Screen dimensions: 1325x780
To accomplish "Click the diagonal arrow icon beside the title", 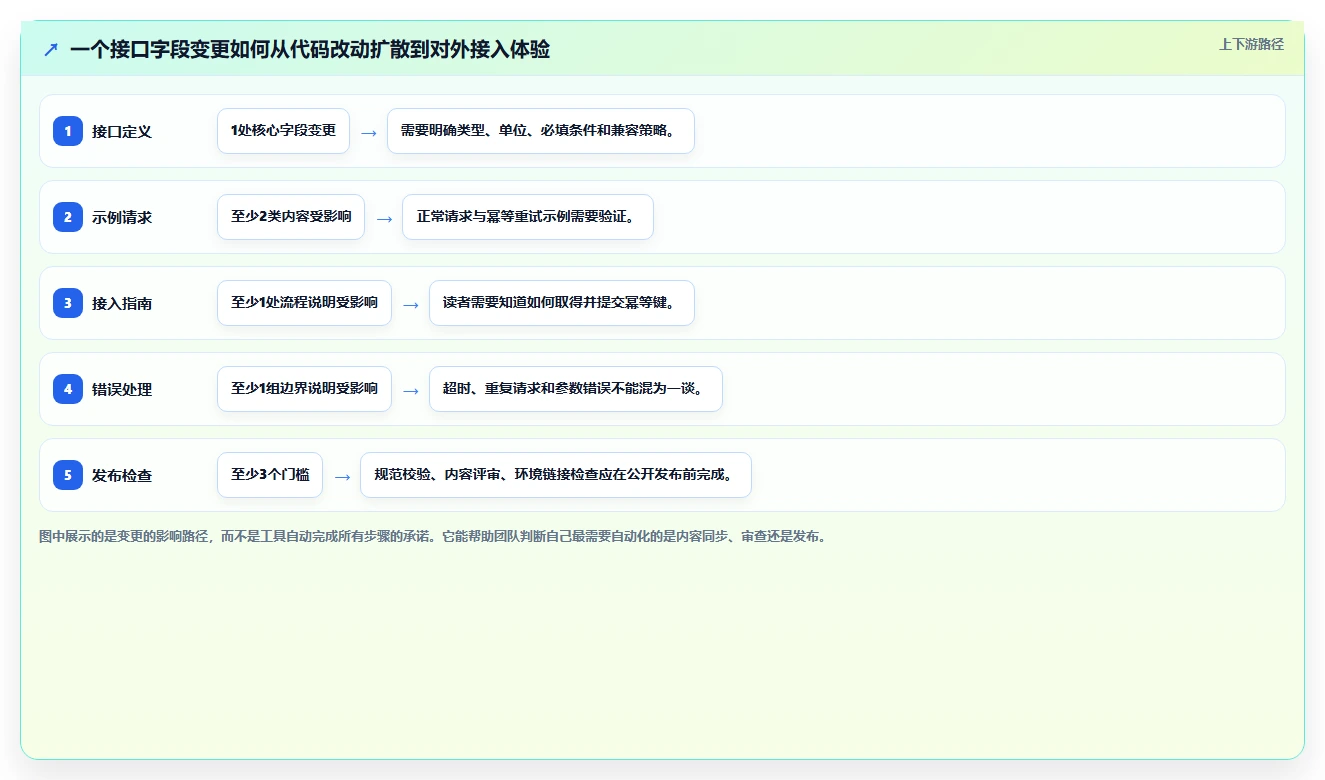I will pos(51,49).
